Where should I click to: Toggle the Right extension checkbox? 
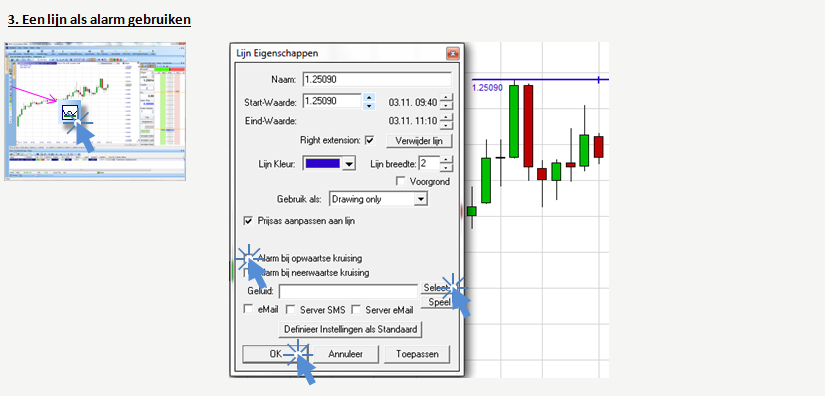(x=369, y=140)
